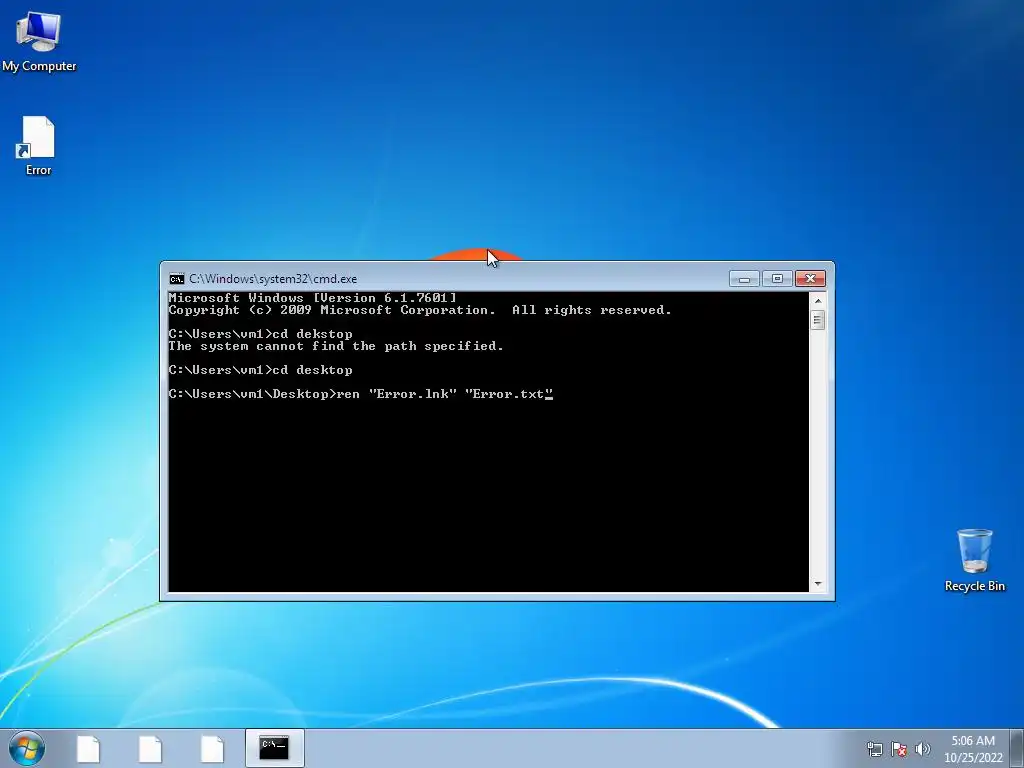Maximize the cmd.exe window
Image resolution: width=1024 pixels, height=768 pixels.
[777, 279]
